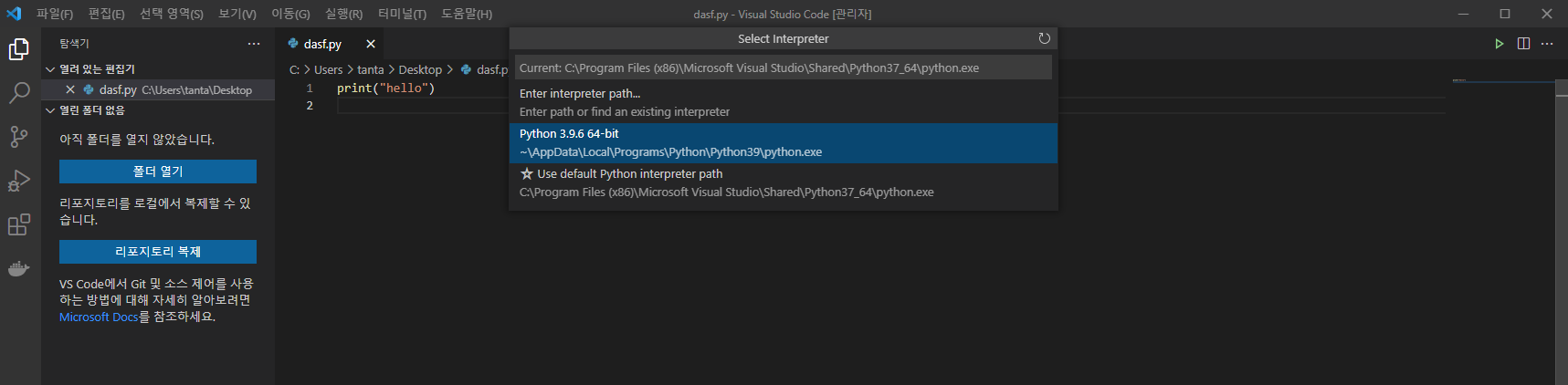
Task: Select dasf.py in open editors list
Action: point(158,89)
